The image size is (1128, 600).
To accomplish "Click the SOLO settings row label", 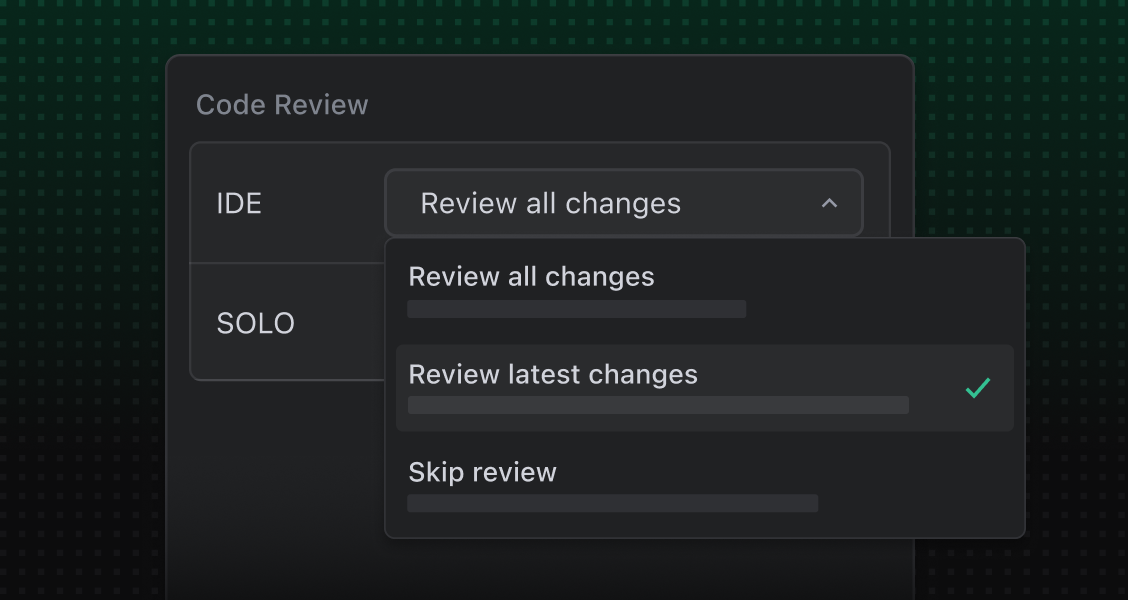I will (x=256, y=323).
